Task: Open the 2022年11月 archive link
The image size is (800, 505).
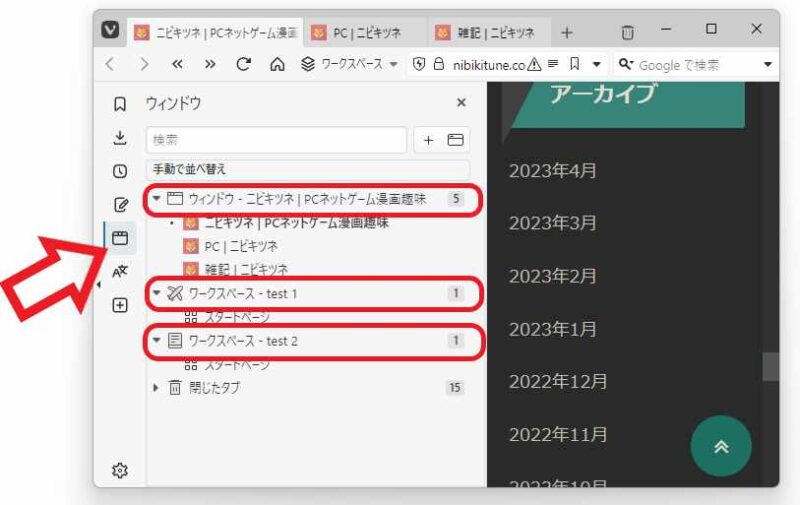Action: (558, 435)
